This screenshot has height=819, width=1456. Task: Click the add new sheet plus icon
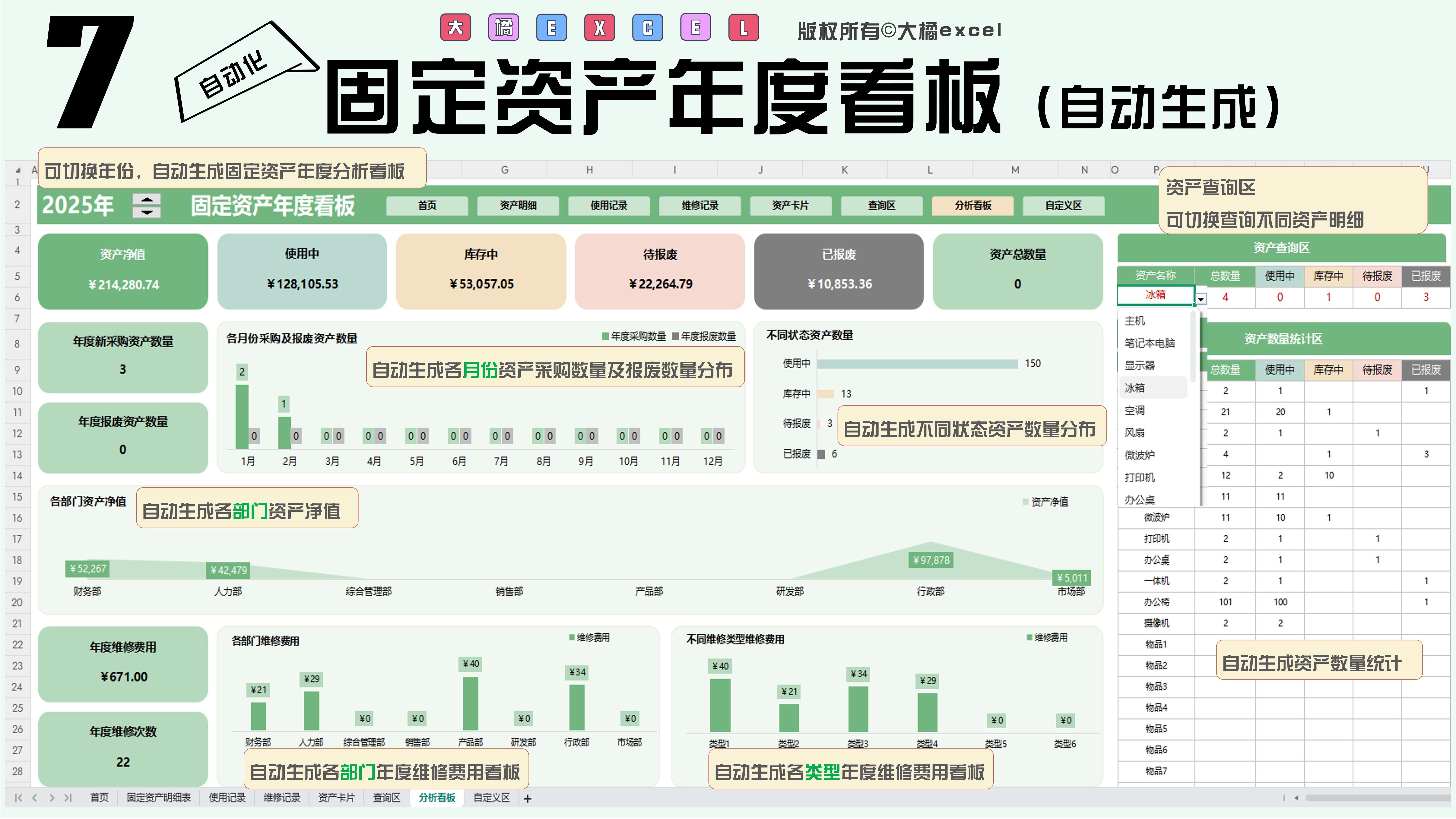tap(527, 799)
